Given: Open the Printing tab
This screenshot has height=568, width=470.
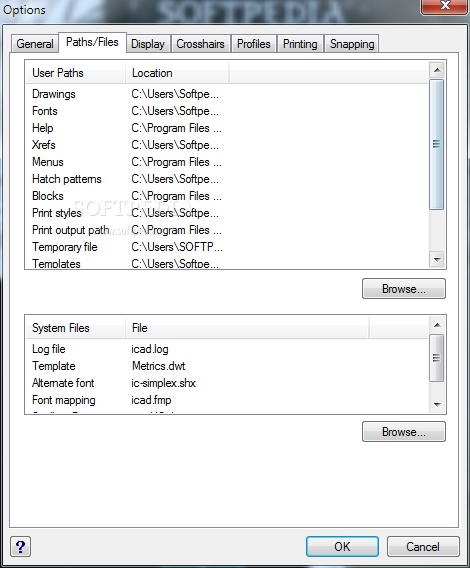Looking at the screenshot, I should tap(300, 44).
